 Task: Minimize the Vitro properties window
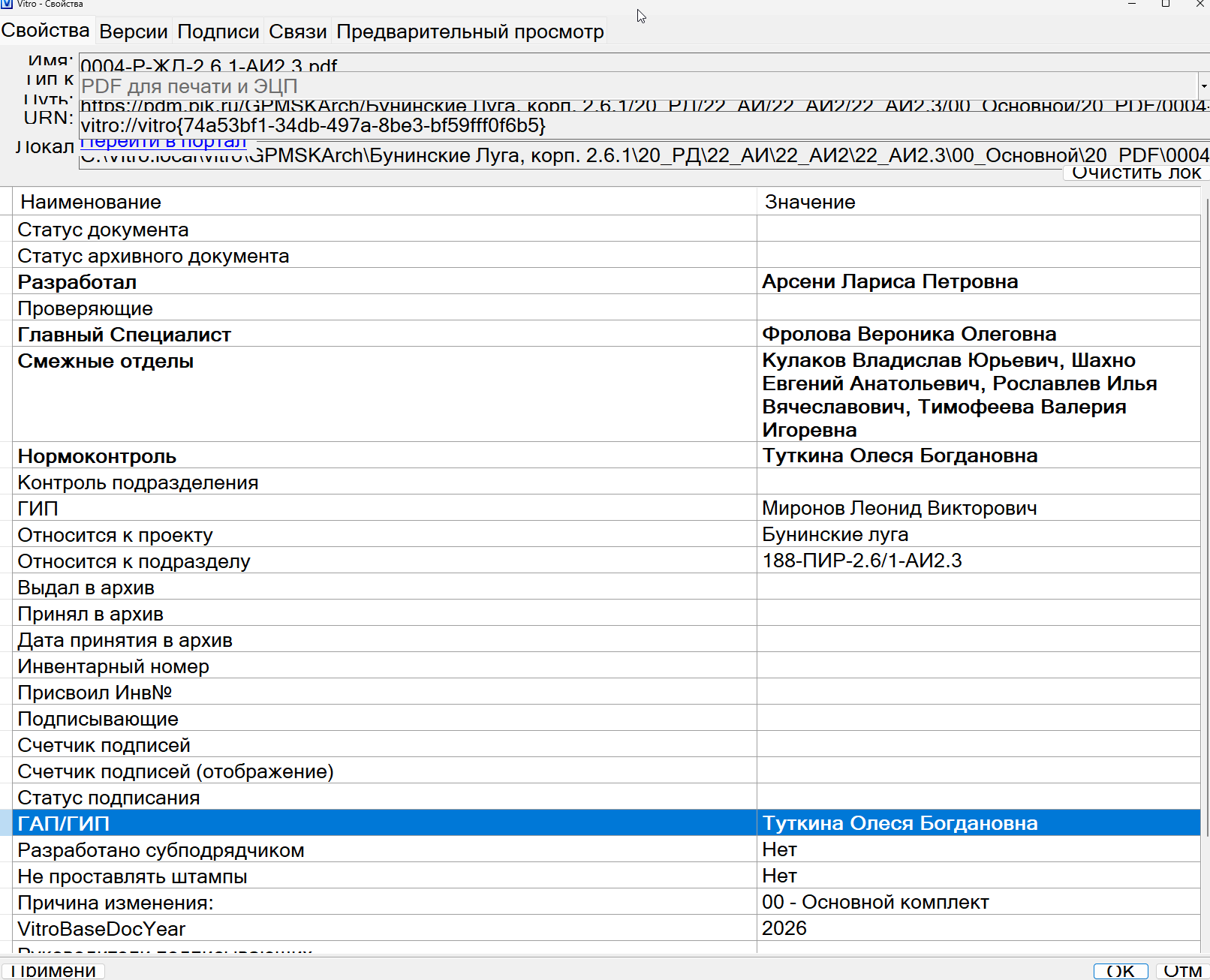(x=1132, y=4)
